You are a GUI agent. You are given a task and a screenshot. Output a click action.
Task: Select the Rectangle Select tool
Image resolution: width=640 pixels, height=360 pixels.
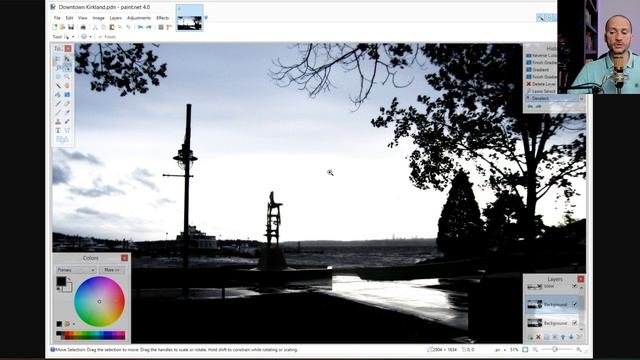coord(58,59)
